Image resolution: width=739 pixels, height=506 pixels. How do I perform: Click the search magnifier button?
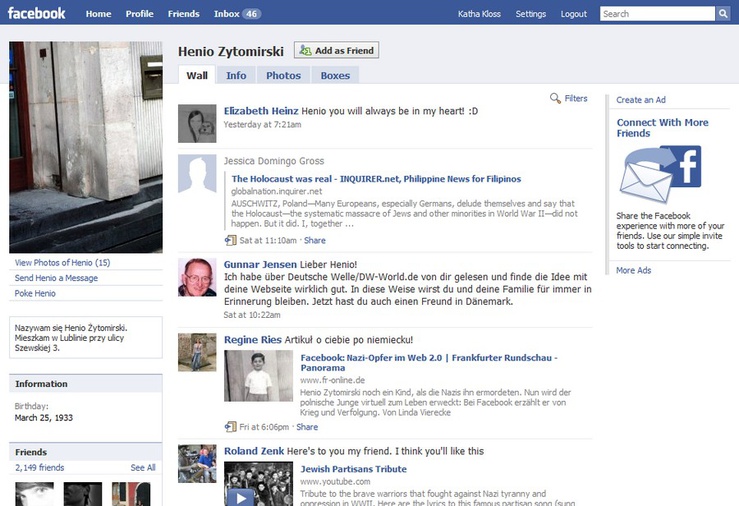coord(723,14)
